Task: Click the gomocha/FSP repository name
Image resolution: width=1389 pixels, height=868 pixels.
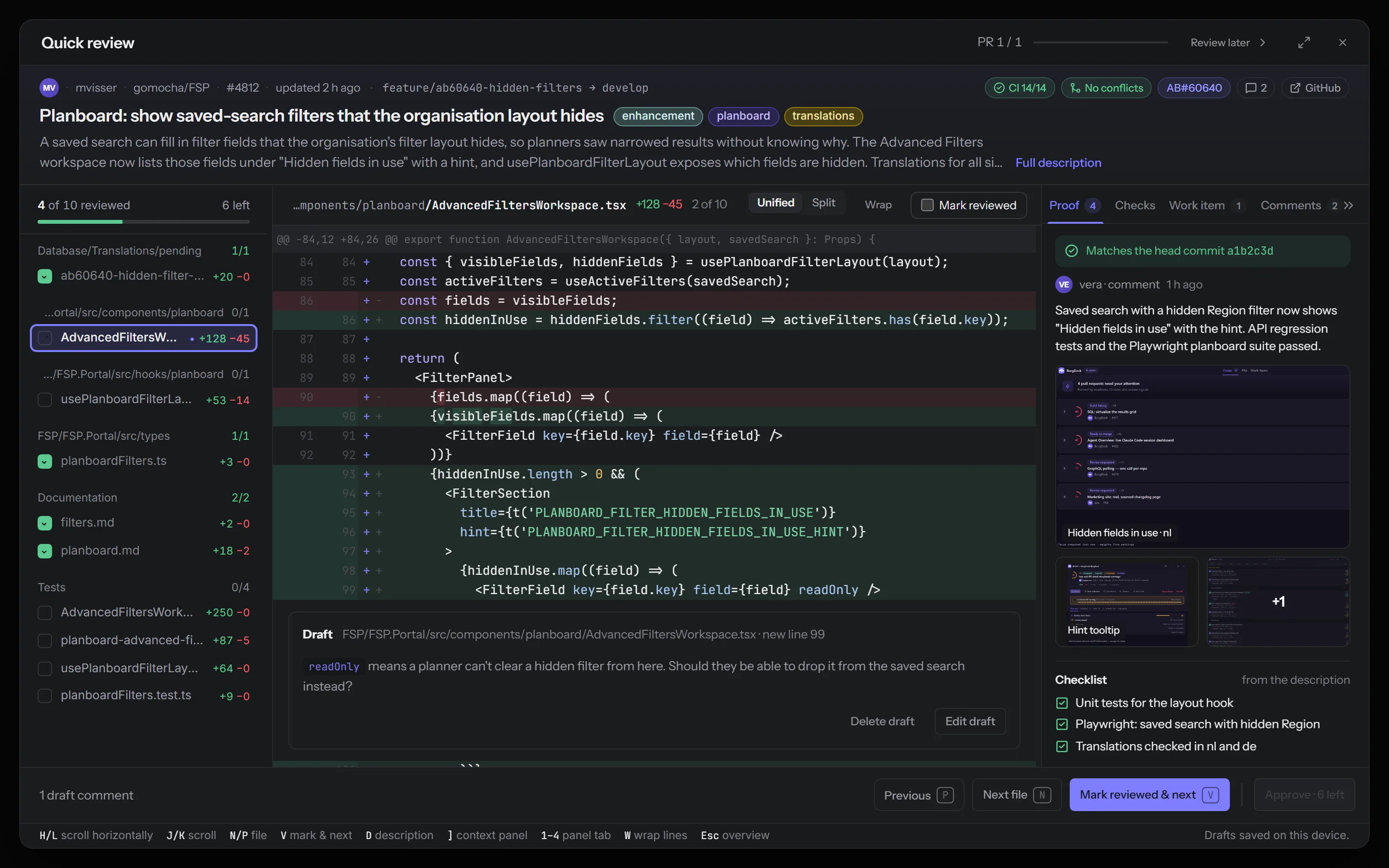Action: point(171,88)
